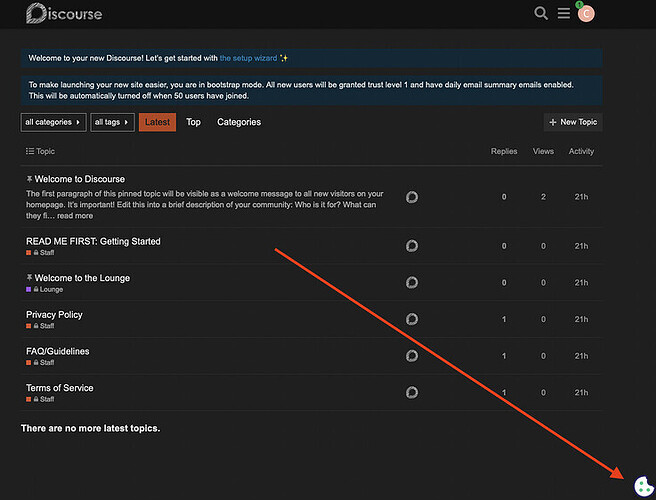
Task: Click poster avatar in Terms of Service row
Action: pyautogui.click(x=412, y=392)
